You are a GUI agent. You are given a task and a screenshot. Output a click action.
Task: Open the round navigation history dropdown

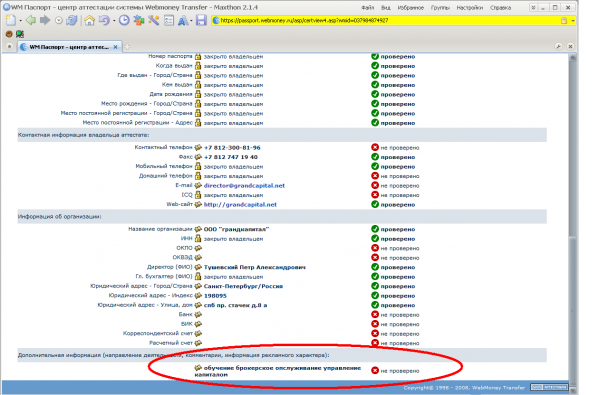coord(59,21)
